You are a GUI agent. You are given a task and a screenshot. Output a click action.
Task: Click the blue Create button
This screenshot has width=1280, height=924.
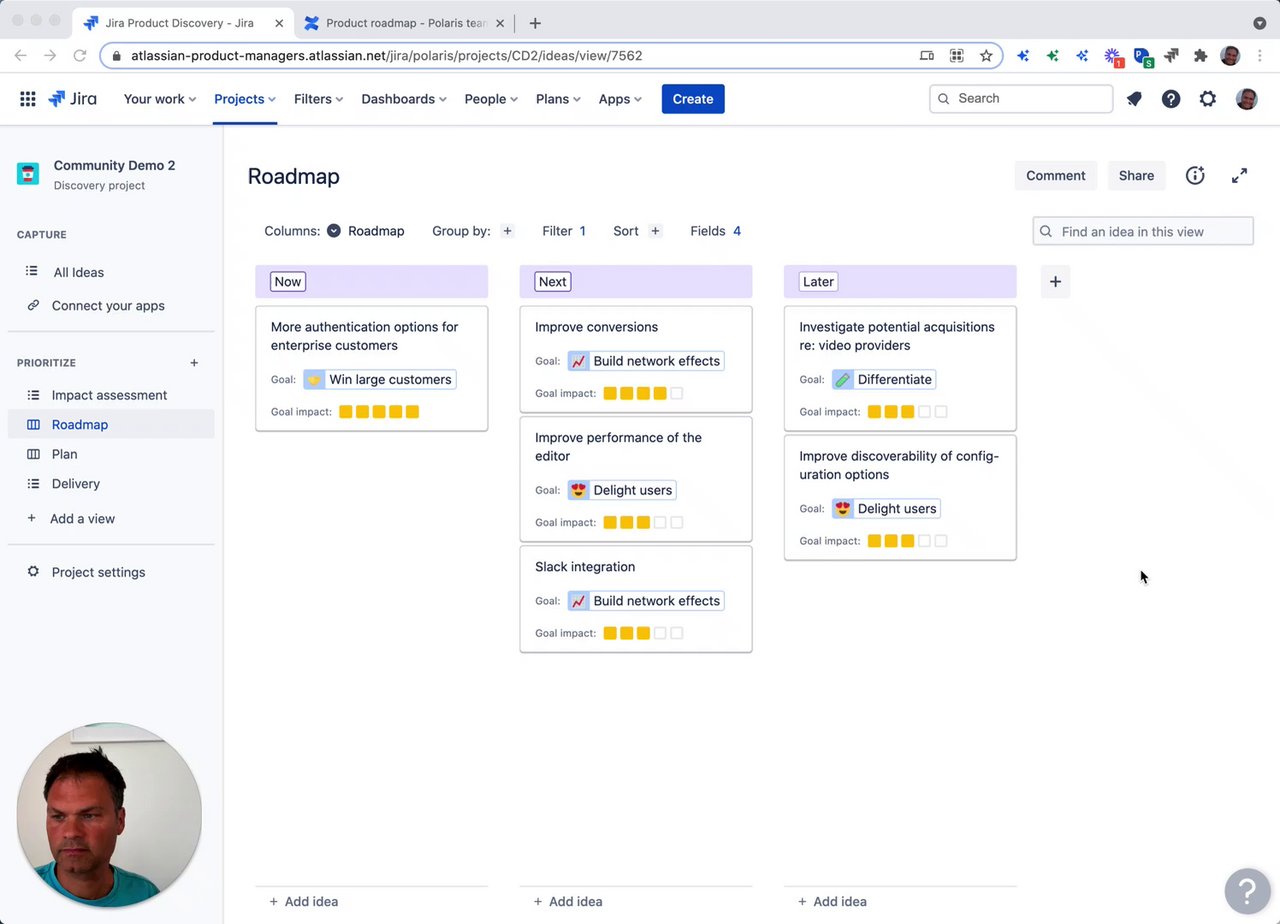[693, 99]
